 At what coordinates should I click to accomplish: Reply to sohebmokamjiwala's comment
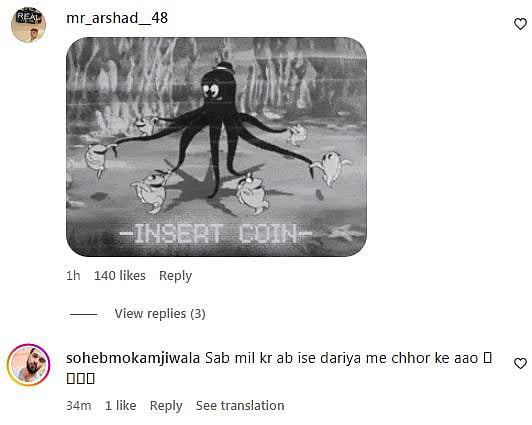(166, 406)
